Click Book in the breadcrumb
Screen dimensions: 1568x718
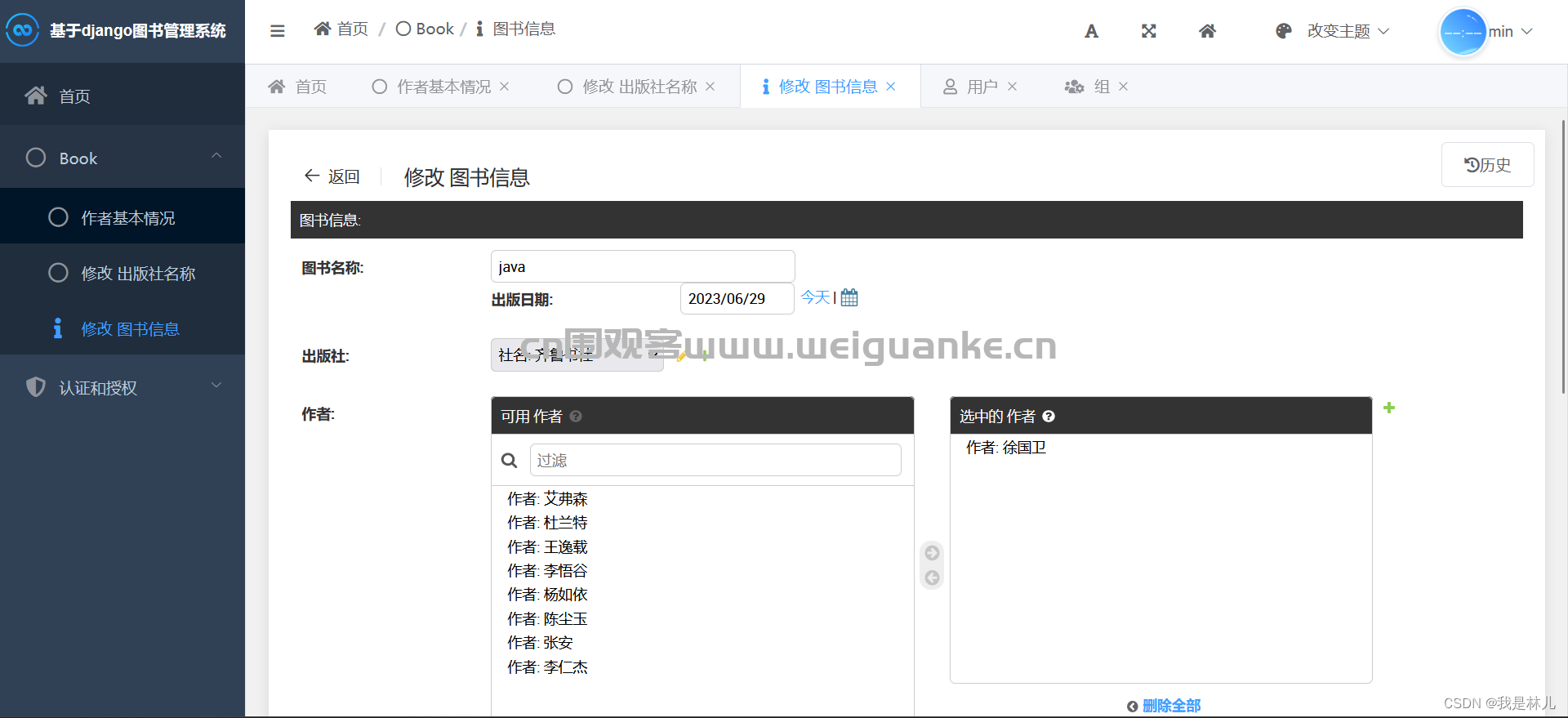pyautogui.click(x=425, y=29)
